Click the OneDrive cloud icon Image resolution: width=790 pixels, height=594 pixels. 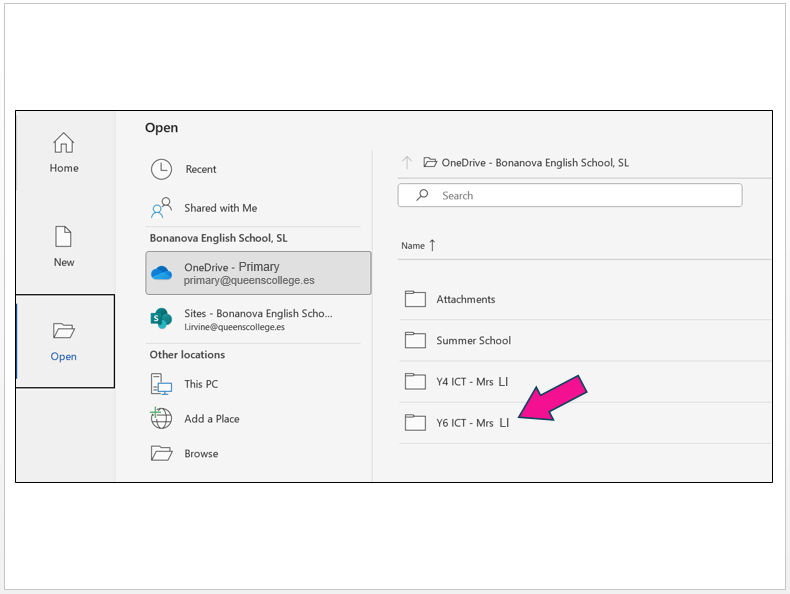[x=161, y=273]
